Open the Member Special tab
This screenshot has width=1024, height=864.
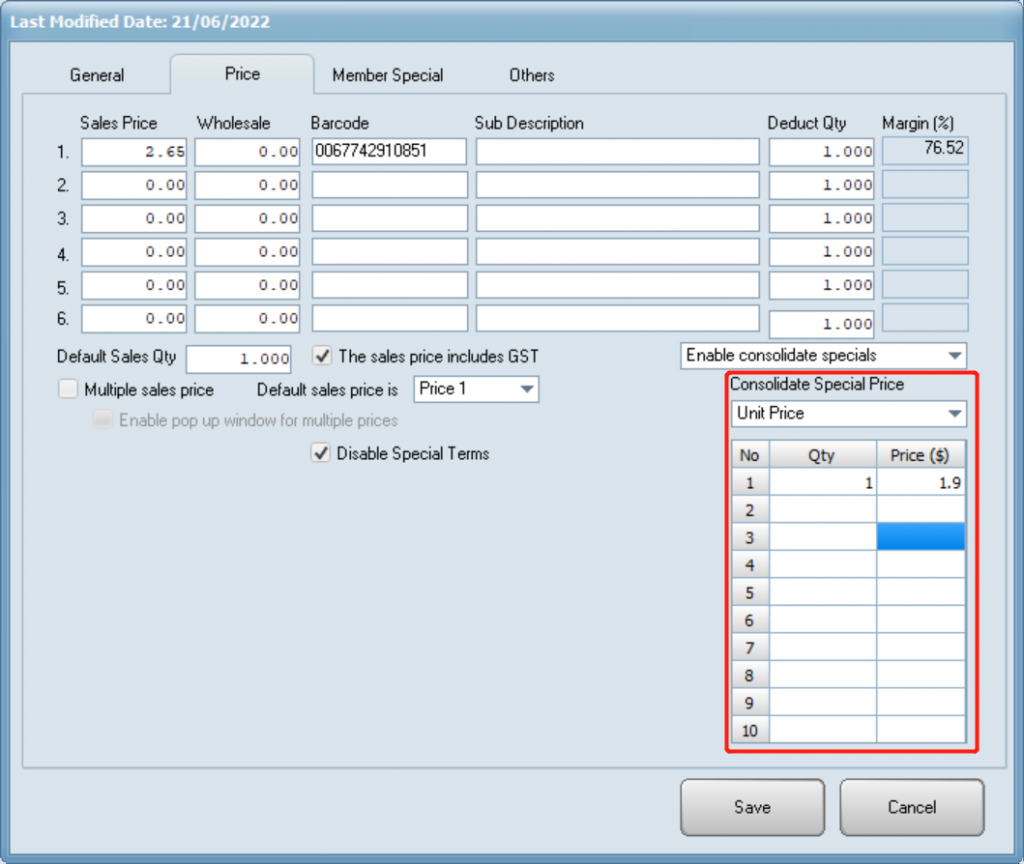point(387,75)
